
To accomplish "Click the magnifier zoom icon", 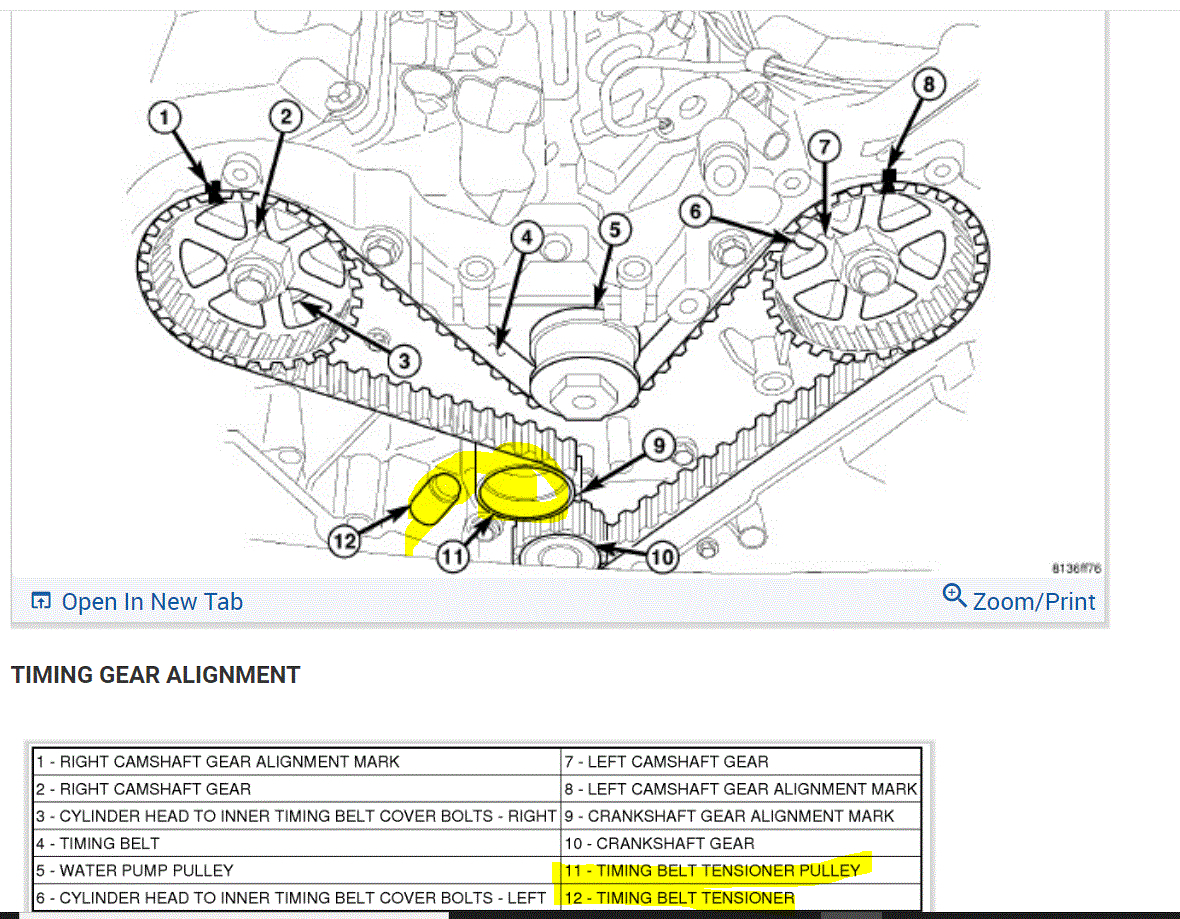I will coord(954,595).
